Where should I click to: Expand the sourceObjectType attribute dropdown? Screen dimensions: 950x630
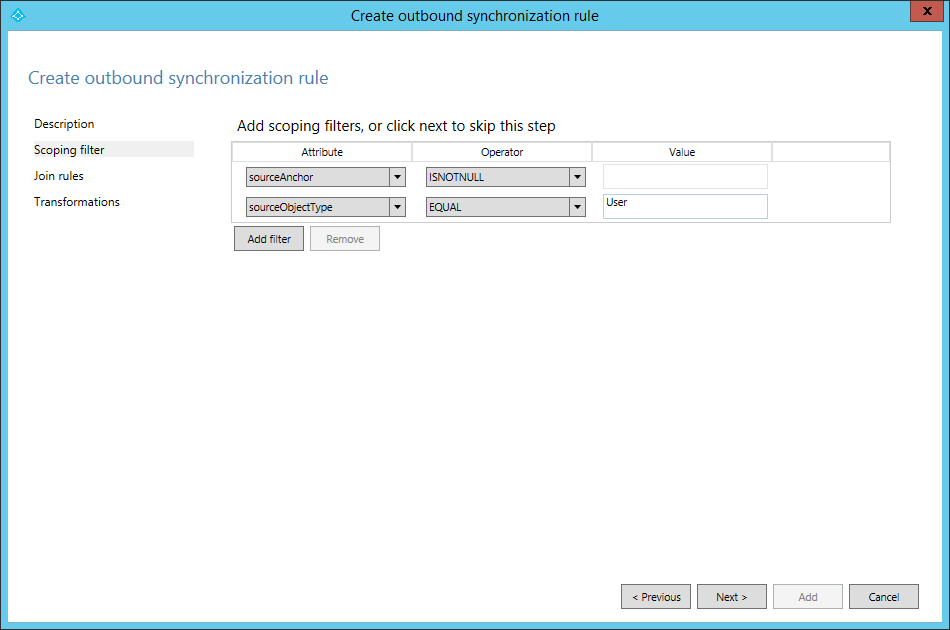397,207
